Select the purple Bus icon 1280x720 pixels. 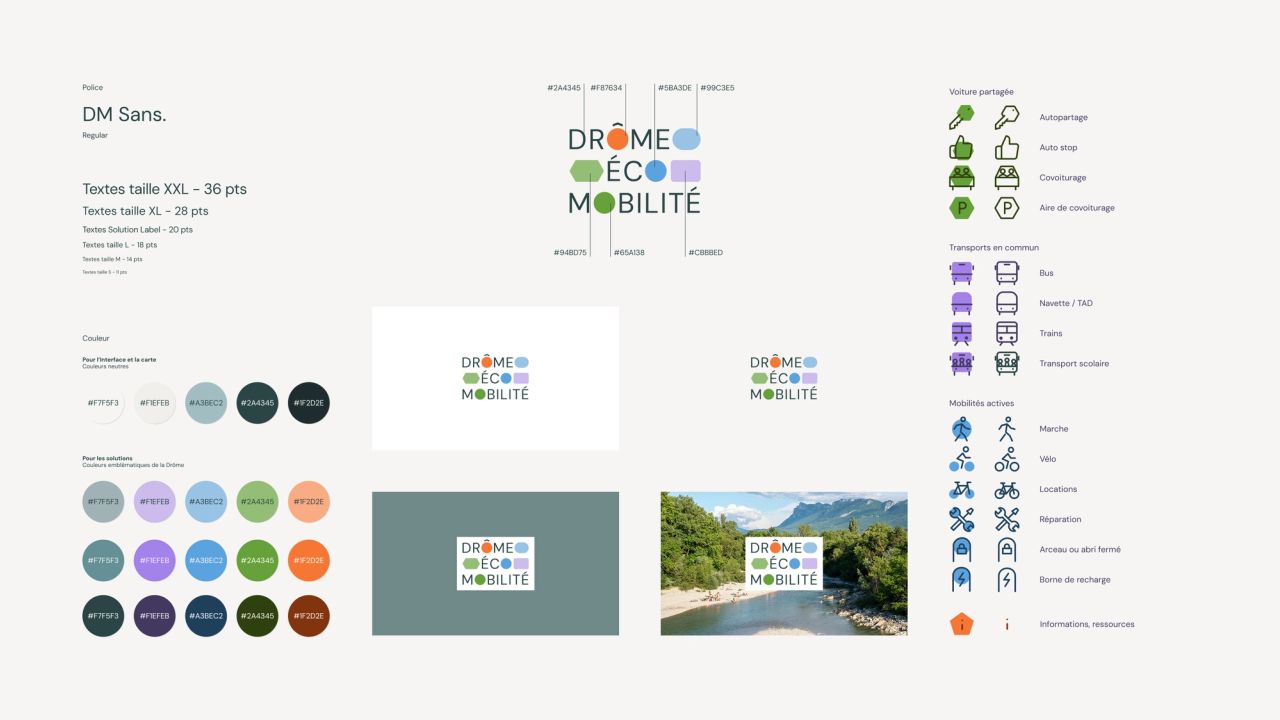[x=961, y=272]
